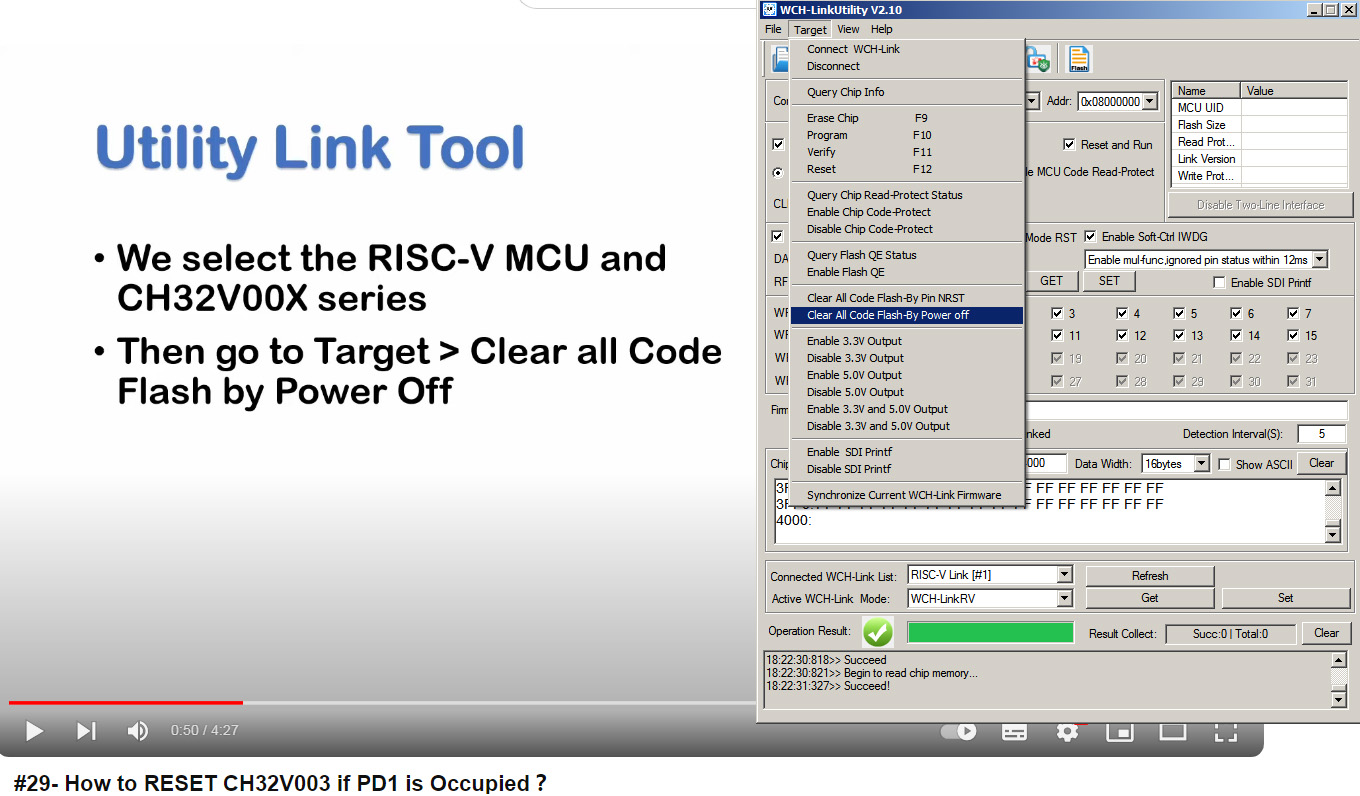
Task: Toggle the autoplay switch
Action: point(960,732)
